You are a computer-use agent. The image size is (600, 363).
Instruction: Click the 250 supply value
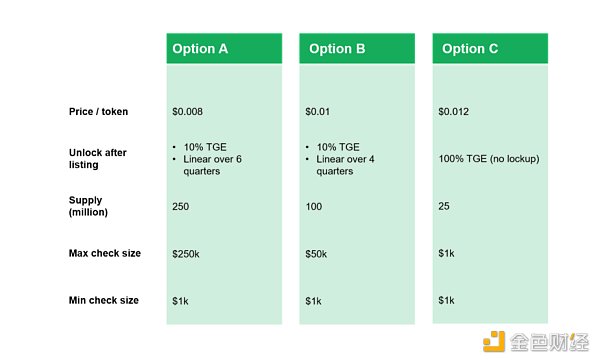181,207
